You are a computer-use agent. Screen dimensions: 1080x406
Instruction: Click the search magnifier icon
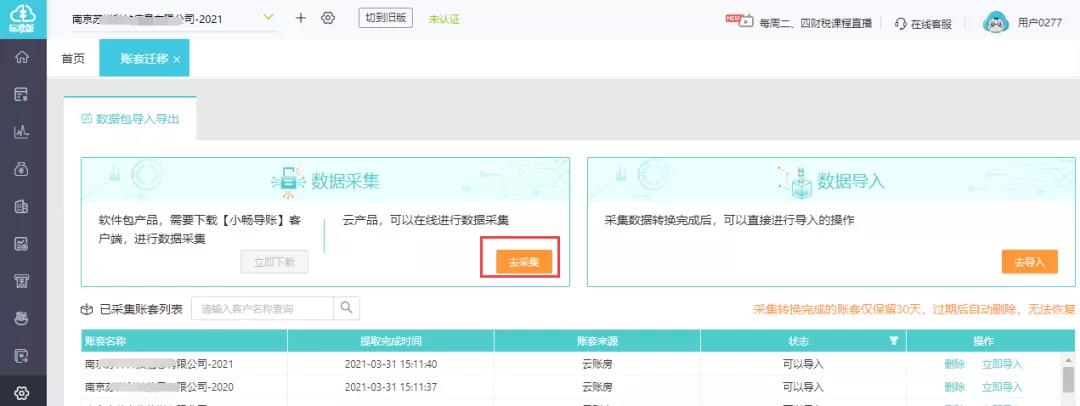pyautogui.click(x=347, y=308)
